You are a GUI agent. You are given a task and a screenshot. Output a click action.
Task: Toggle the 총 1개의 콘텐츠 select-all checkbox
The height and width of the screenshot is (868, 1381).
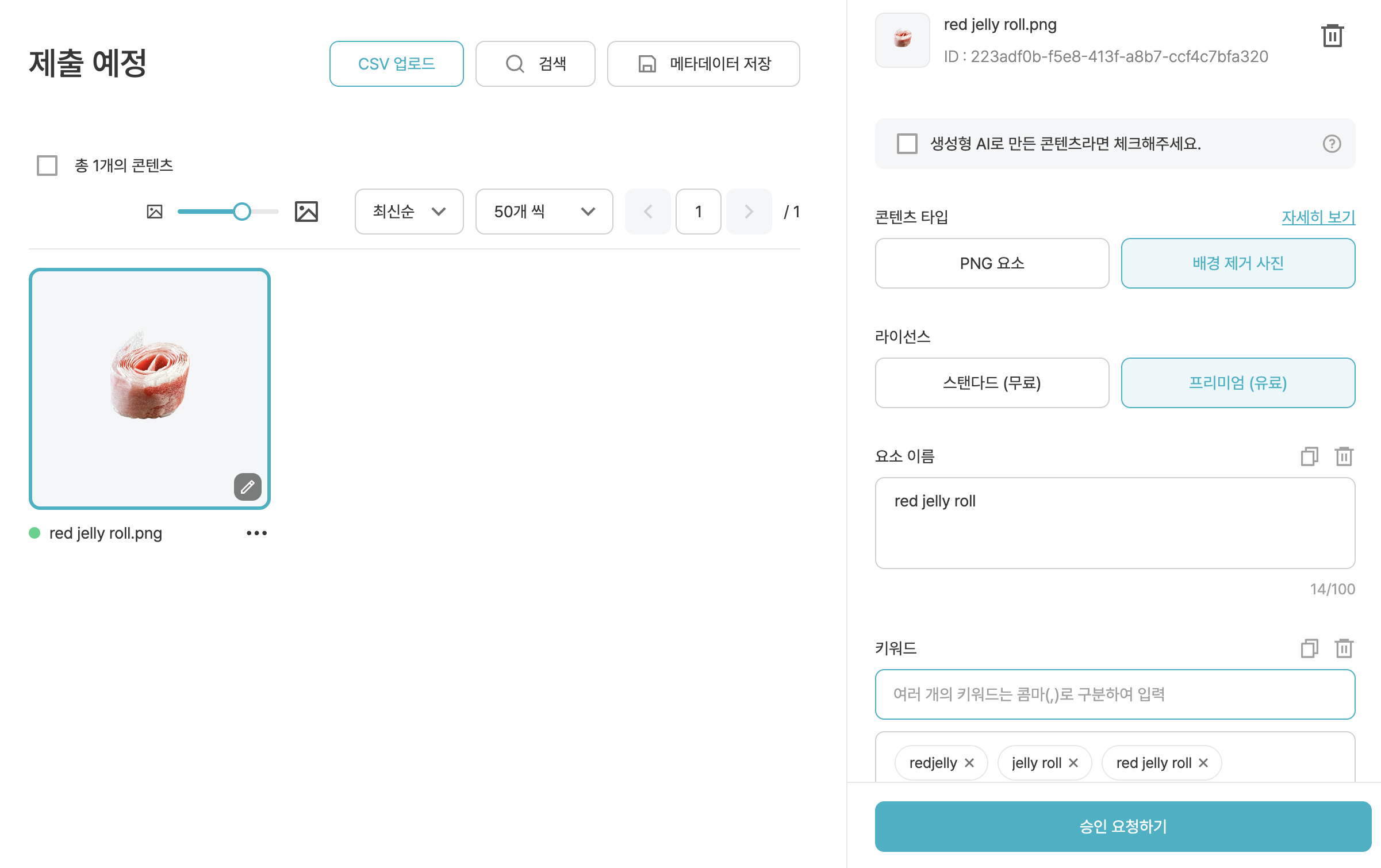[47, 166]
